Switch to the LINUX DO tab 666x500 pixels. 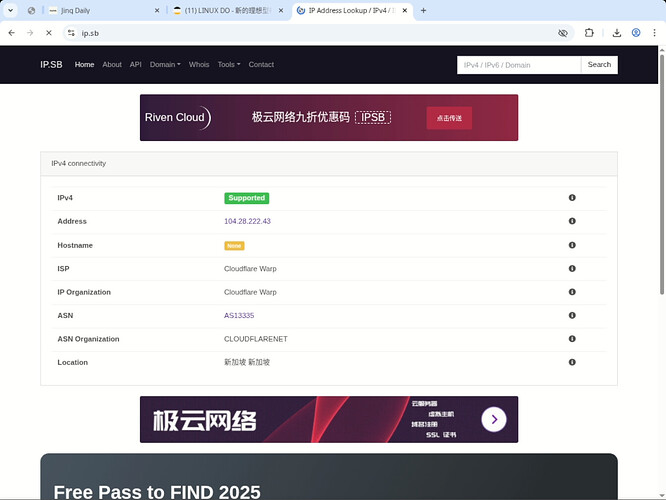click(x=228, y=11)
